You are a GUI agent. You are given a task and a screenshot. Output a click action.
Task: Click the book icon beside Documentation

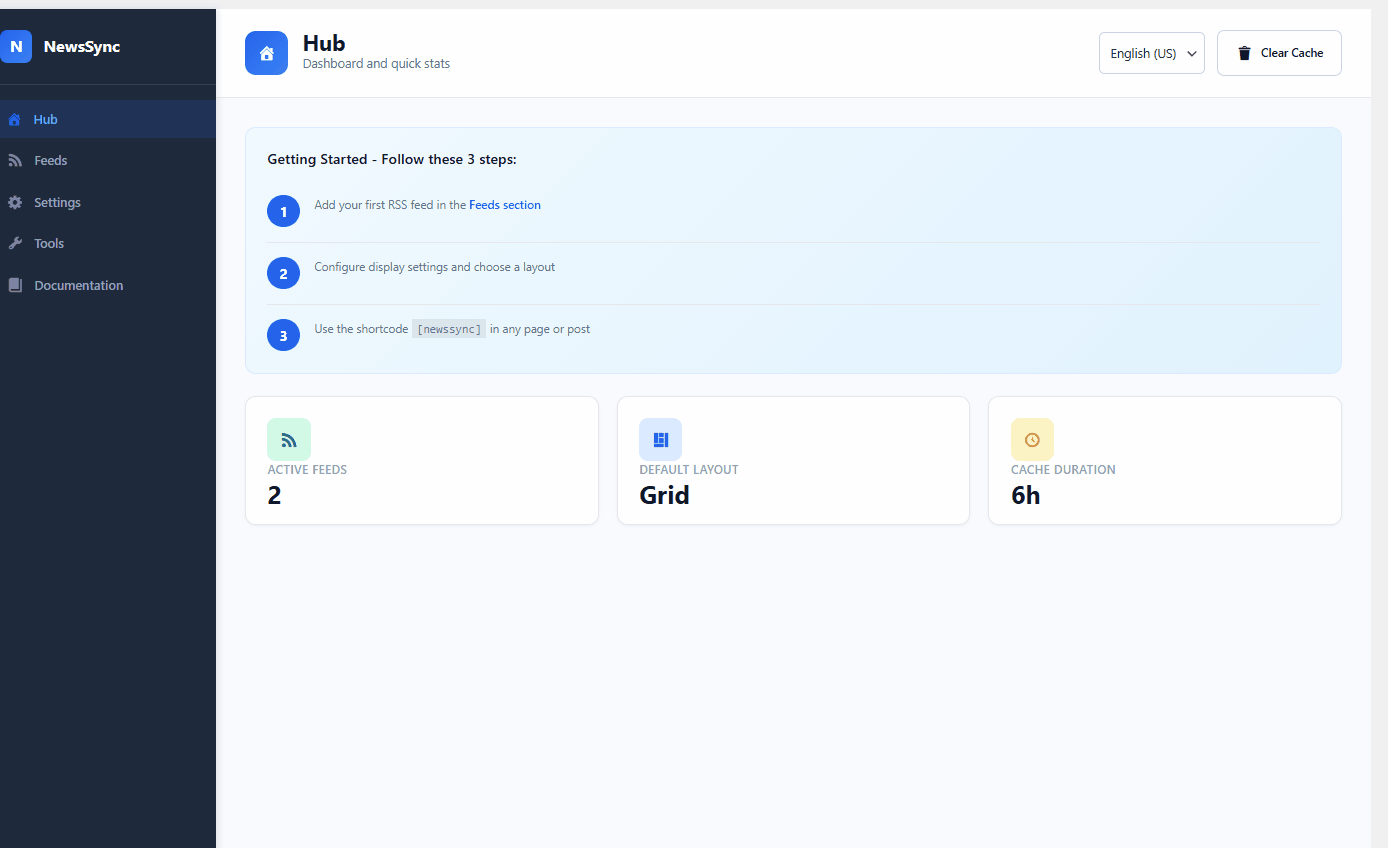16,285
